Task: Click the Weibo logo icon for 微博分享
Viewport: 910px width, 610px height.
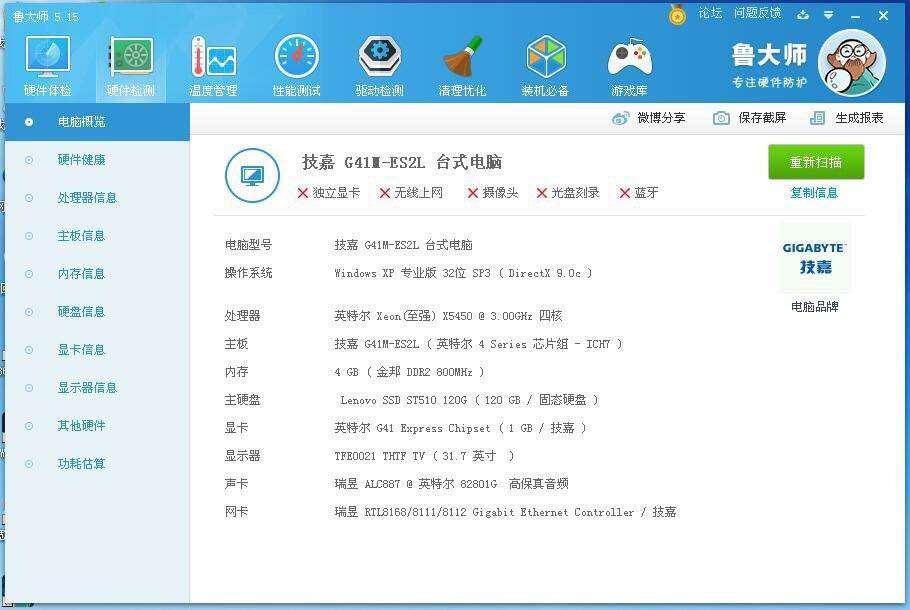Action: (620, 118)
